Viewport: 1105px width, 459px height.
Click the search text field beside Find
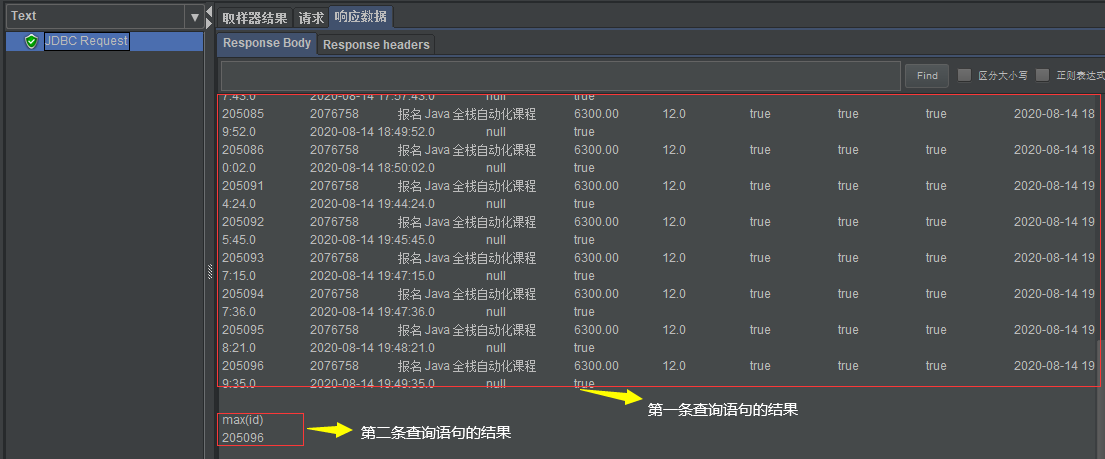pos(560,76)
